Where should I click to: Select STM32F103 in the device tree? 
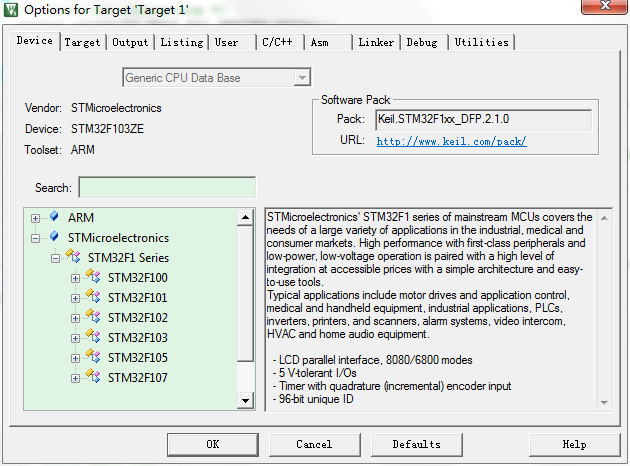click(138, 338)
